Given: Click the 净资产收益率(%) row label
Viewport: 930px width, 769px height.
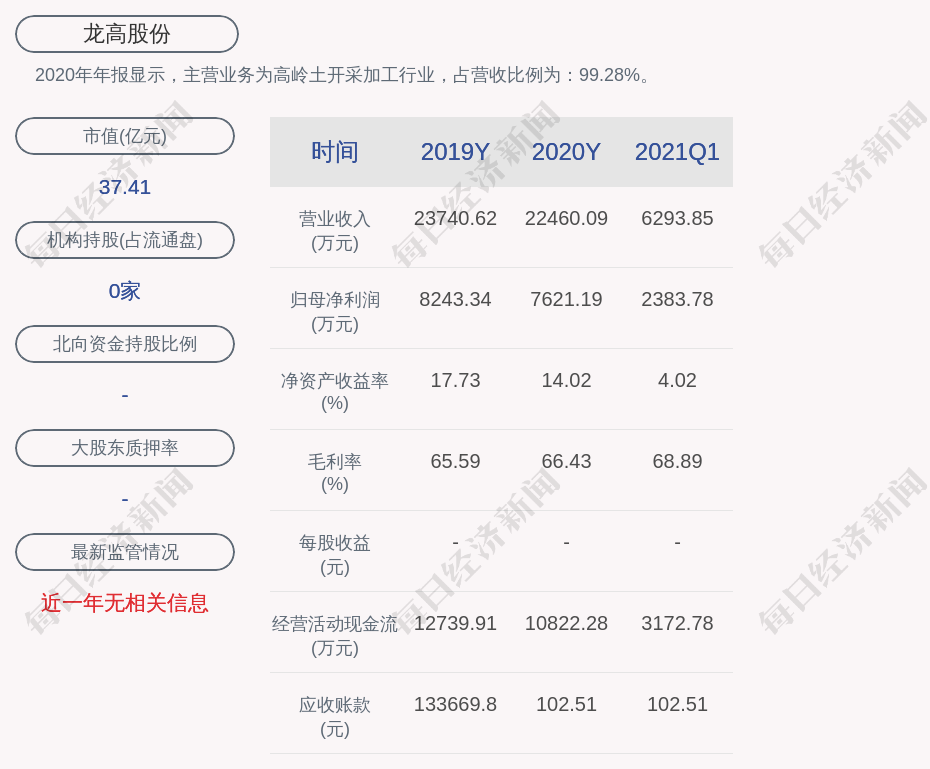Looking at the screenshot, I should [x=335, y=392].
